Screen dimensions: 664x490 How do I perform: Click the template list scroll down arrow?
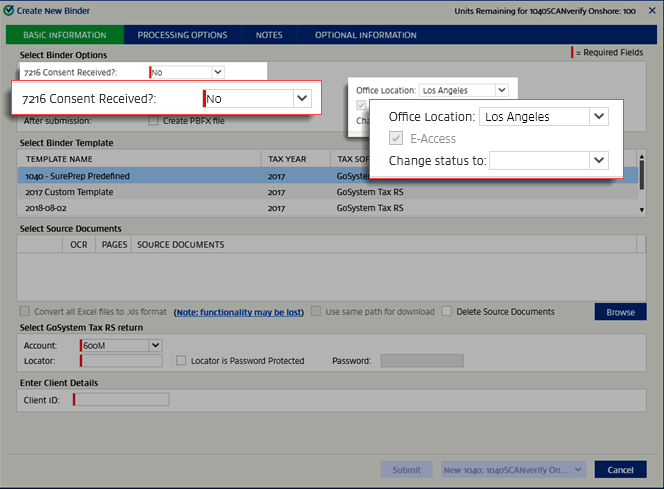641,209
